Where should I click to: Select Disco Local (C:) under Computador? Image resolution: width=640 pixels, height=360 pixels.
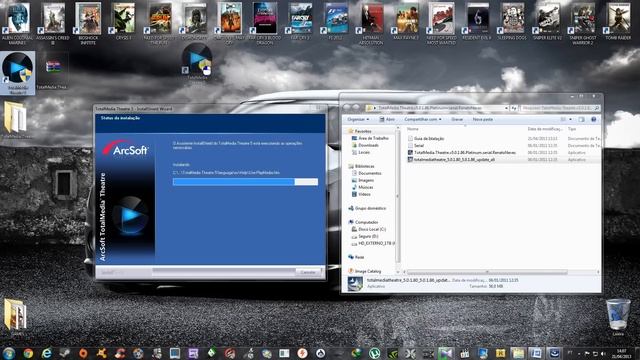coord(369,229)
